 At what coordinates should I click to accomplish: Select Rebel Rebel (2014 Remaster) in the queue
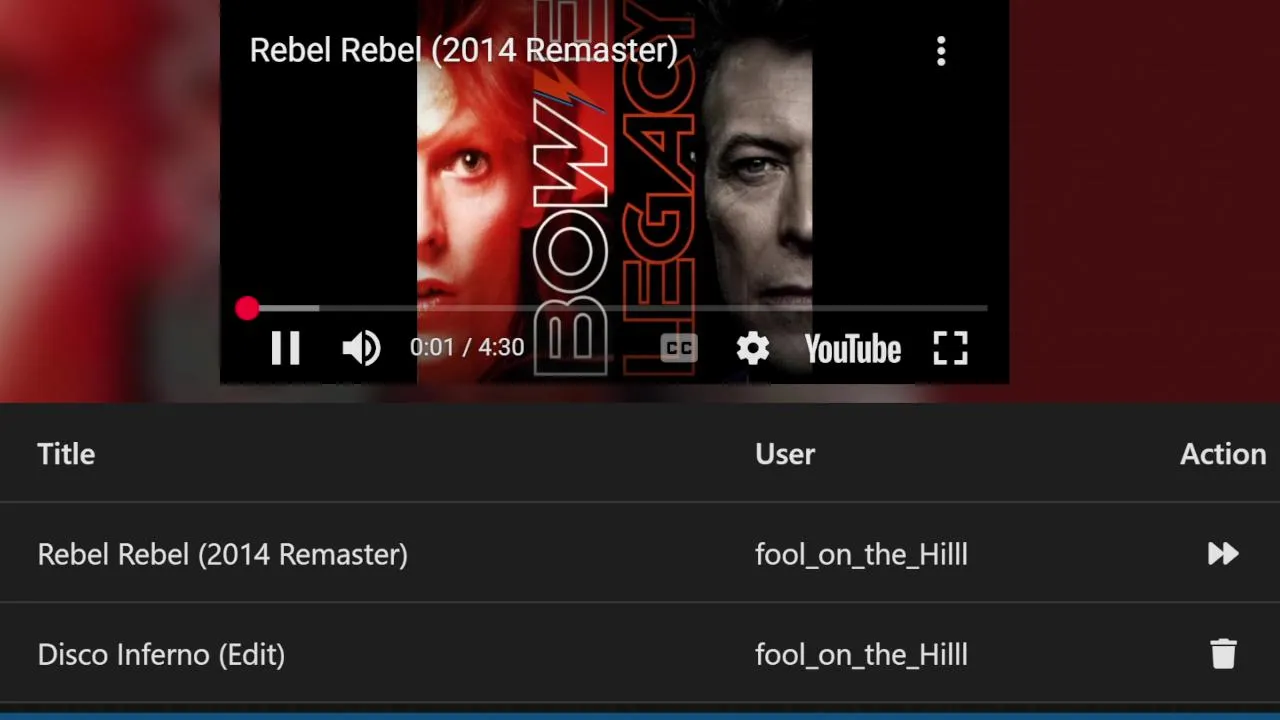pyautogui.click(x=222, y=554)
